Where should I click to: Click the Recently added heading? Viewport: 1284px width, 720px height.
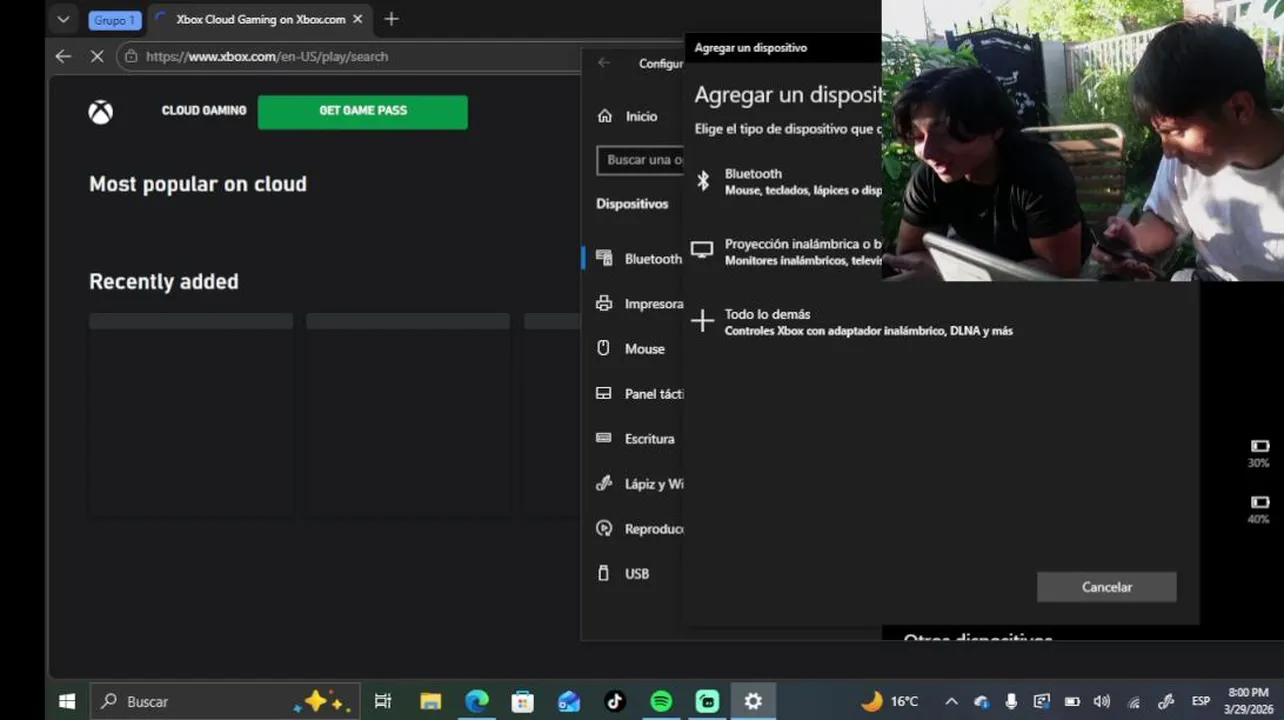click(164, 282)
